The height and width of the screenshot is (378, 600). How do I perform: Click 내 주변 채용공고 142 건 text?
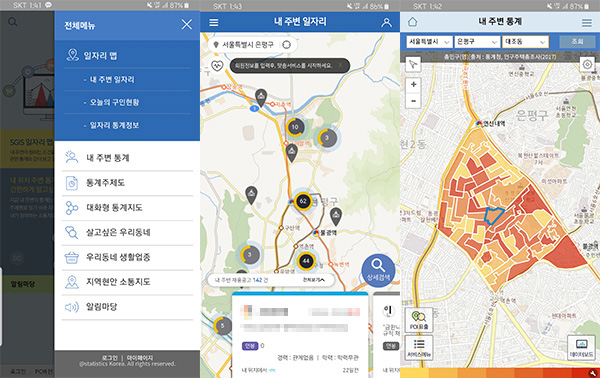(241, 280)
